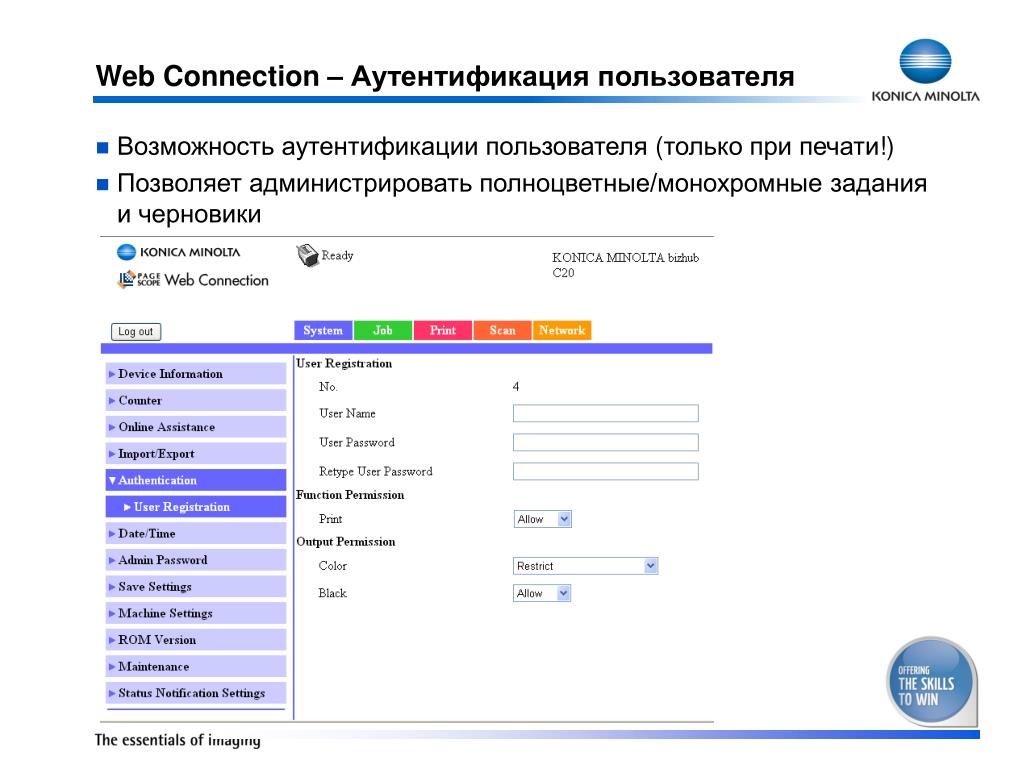Open the Black permission dropdown
This screenshot has width=1024, height=768.
click(542, 593)
